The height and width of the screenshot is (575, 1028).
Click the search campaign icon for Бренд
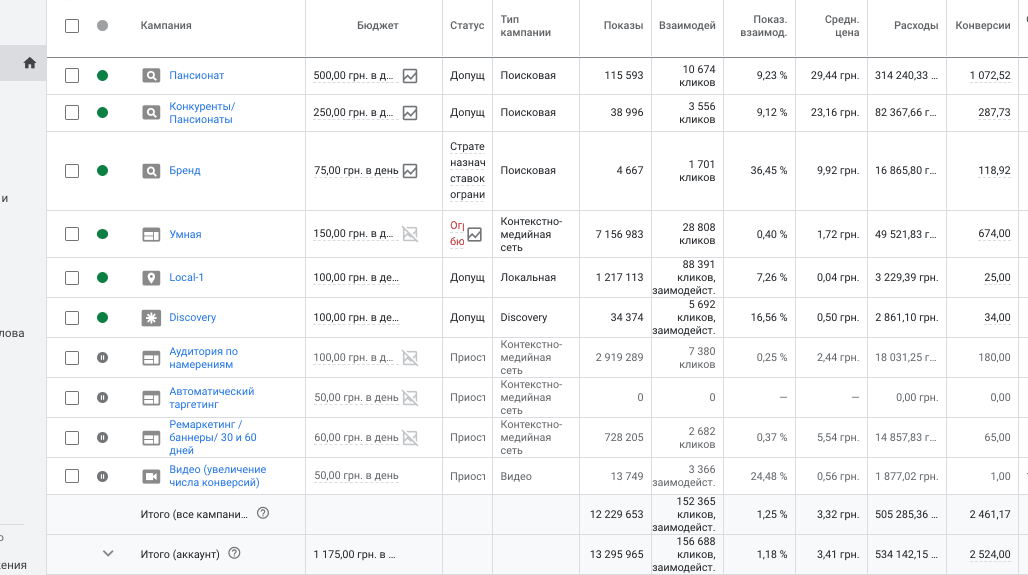[151, 171]
